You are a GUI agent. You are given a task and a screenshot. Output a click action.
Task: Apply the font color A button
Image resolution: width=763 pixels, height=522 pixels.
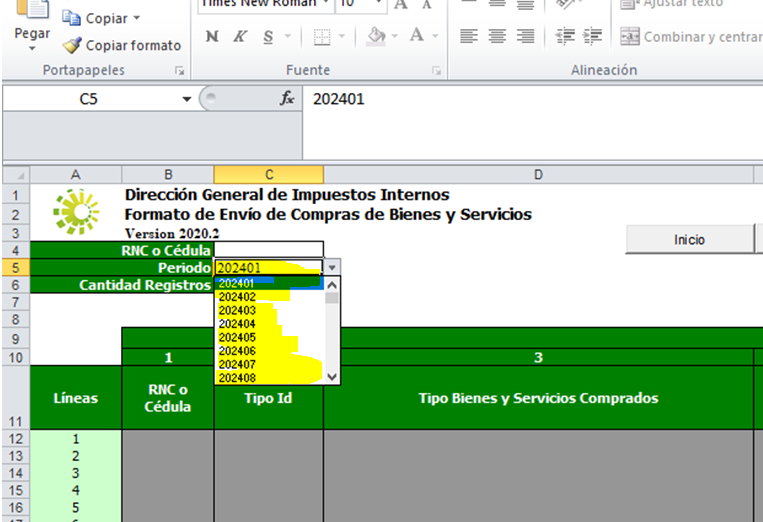pyautogui.click(x=417, y=36)
